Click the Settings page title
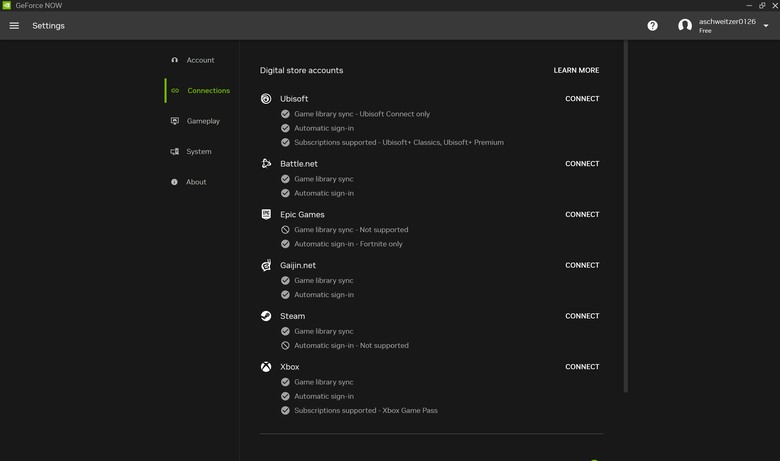This screenshot has height=461, width=780. coord(48,25)
